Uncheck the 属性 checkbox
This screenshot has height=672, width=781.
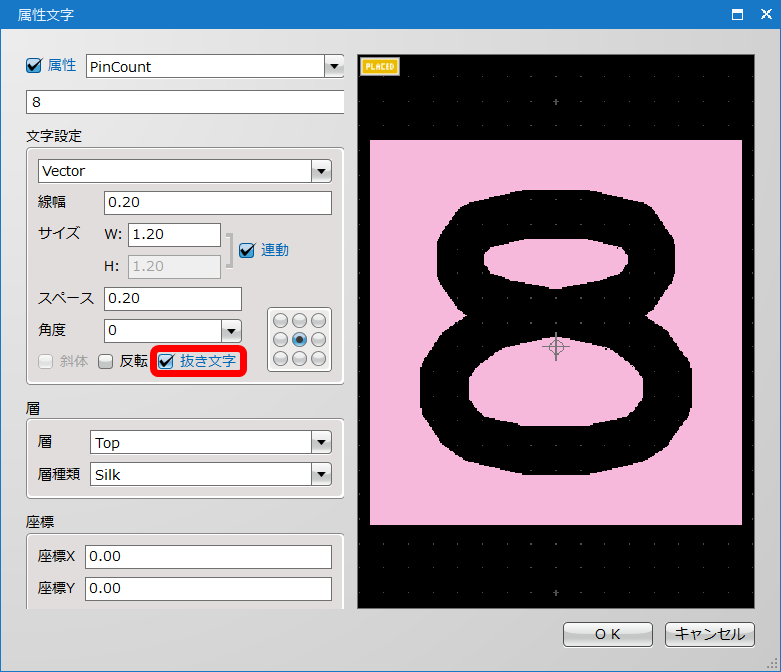pyautogui.click(x=34, y=66)
